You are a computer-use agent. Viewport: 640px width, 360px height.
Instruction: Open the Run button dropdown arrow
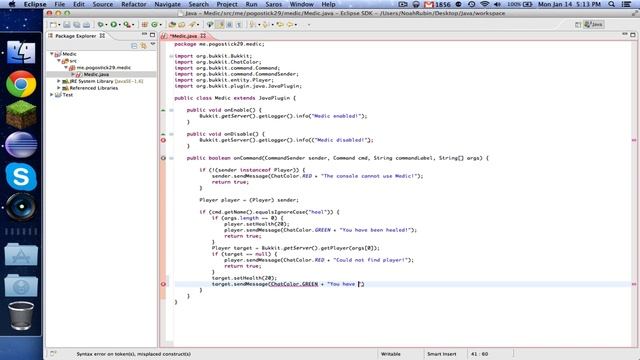click(120, 25)
